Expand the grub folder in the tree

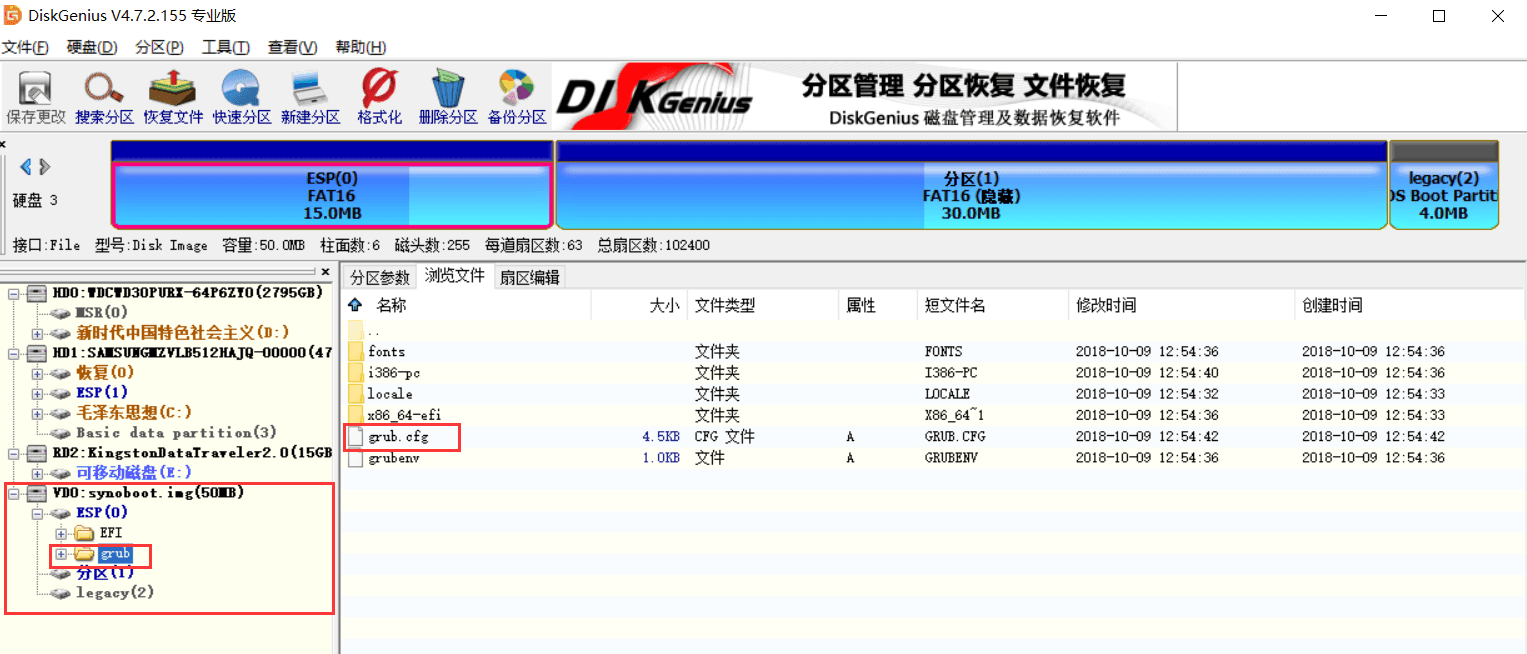(x=61, y=554)
